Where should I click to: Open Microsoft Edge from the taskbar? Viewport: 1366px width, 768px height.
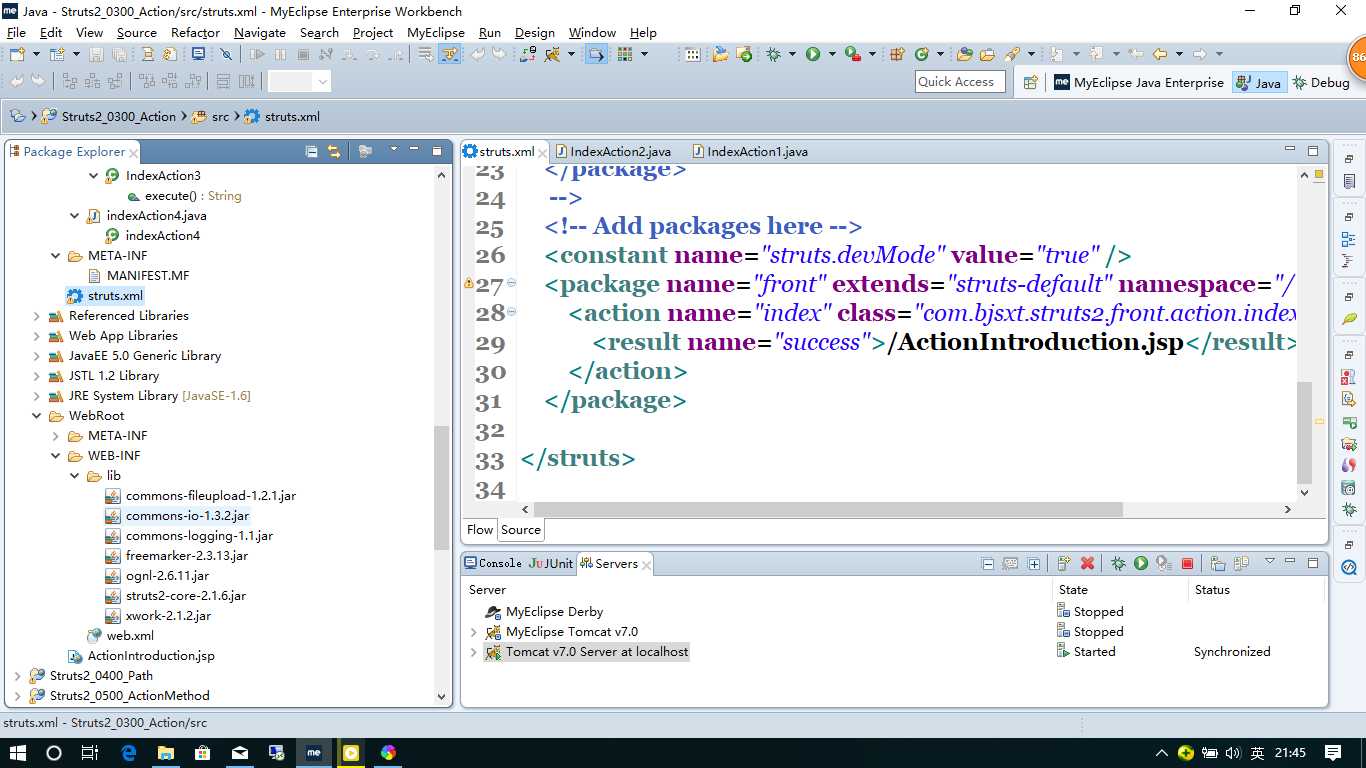click(x=129, y=753)
